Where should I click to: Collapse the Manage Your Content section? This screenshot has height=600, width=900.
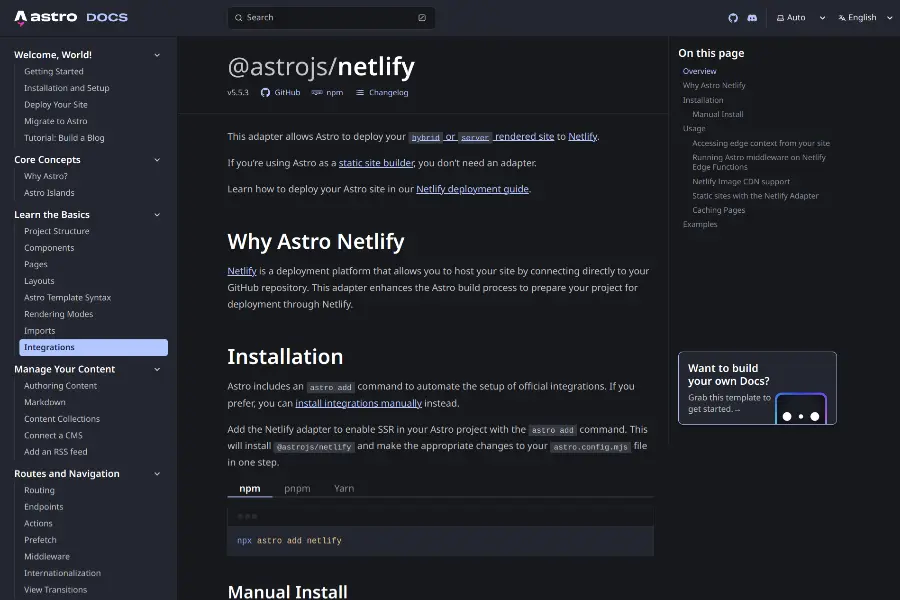point(157,369)
